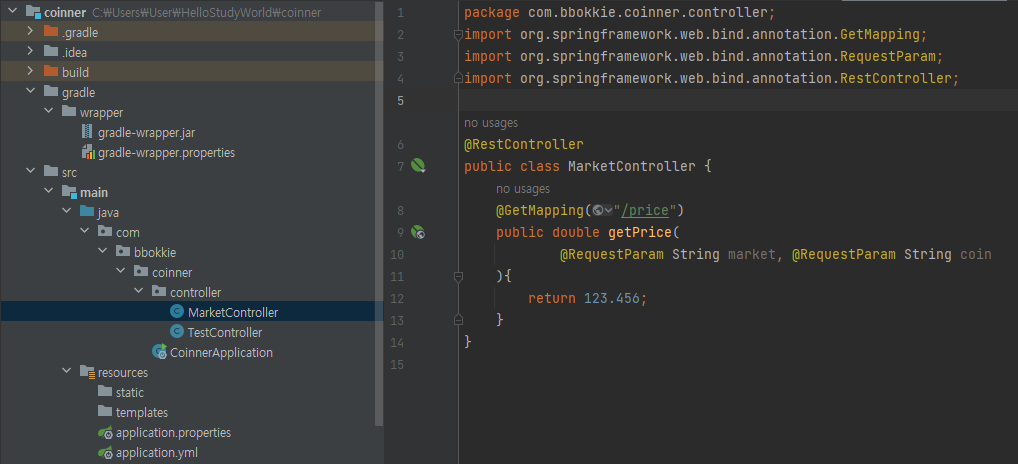1018x464 pixels.
Task: Click the fold end marker at line 13
Action: click(458, 319)
